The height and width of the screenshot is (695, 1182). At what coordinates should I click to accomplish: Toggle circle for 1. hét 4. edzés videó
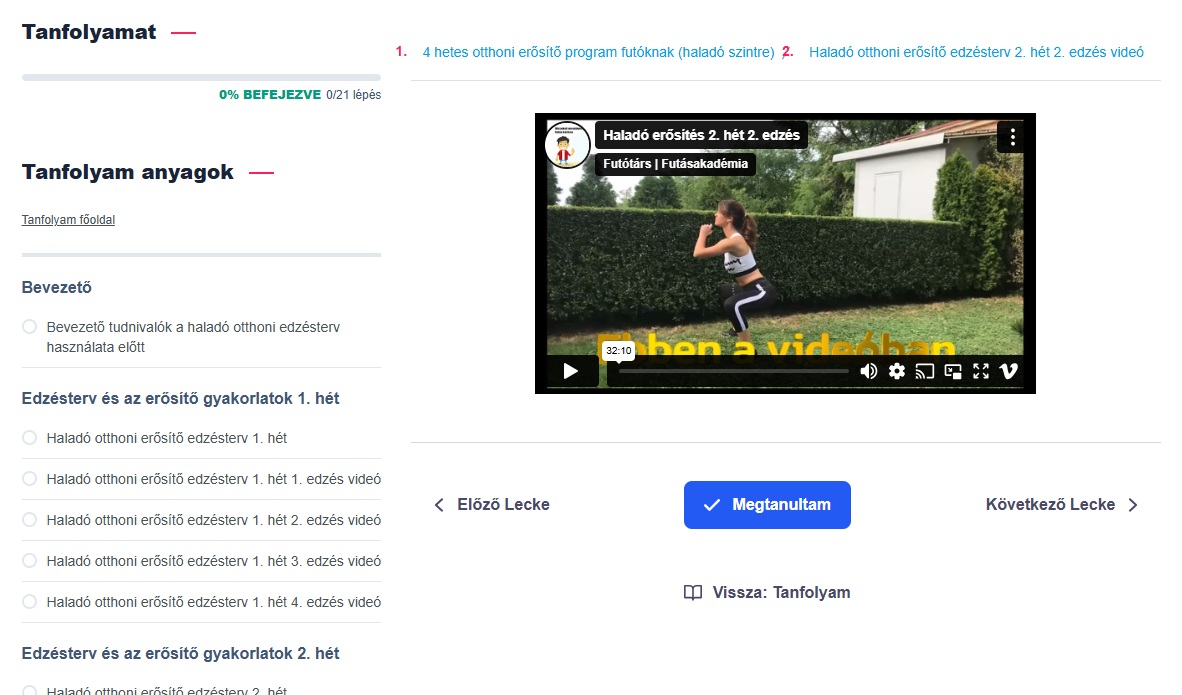coord(29,602)
